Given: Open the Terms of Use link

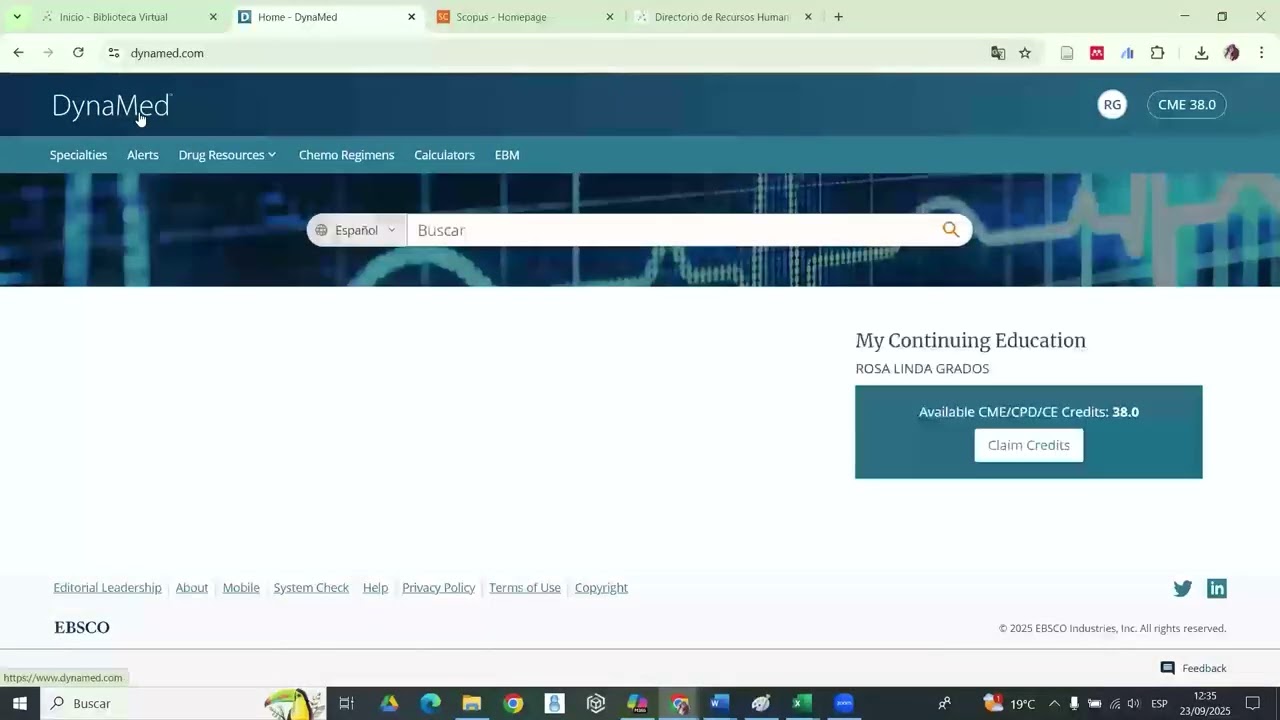Looking at the screenshot, I should 525,588.
